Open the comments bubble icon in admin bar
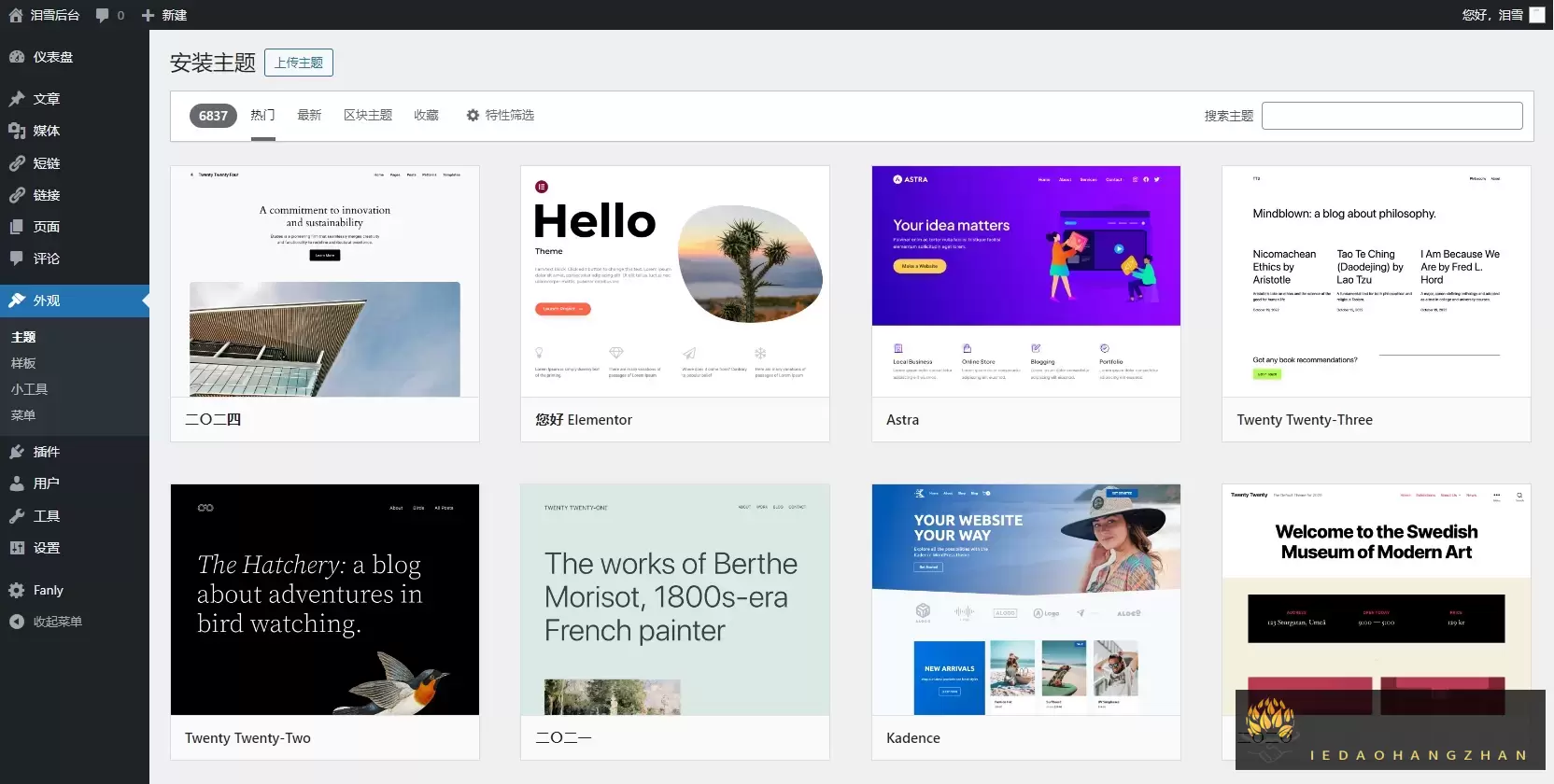This screenshot has height=784, width=1554. (x=102, y=15)
